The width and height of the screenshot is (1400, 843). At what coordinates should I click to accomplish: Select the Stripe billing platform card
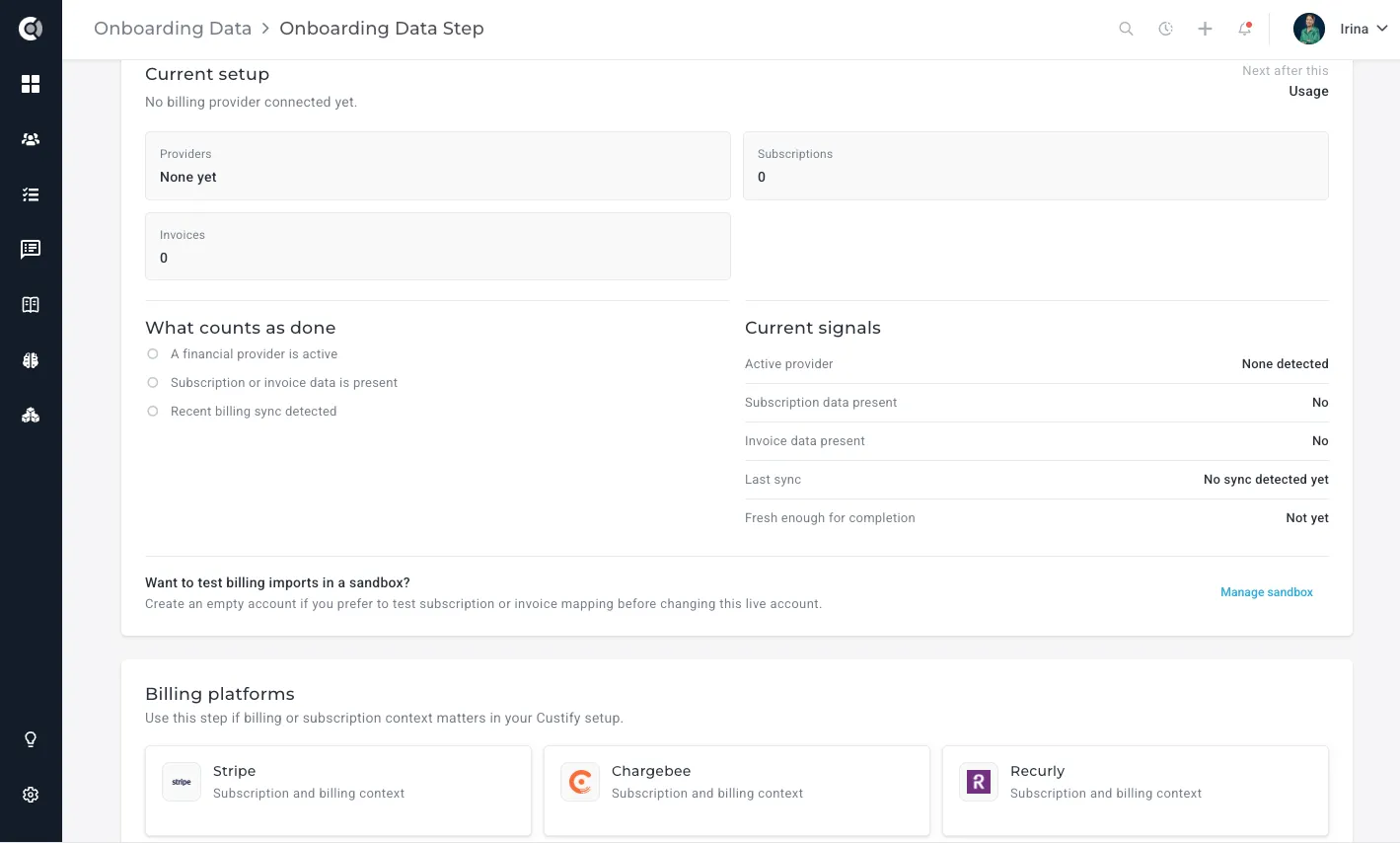tap(338, 791)
